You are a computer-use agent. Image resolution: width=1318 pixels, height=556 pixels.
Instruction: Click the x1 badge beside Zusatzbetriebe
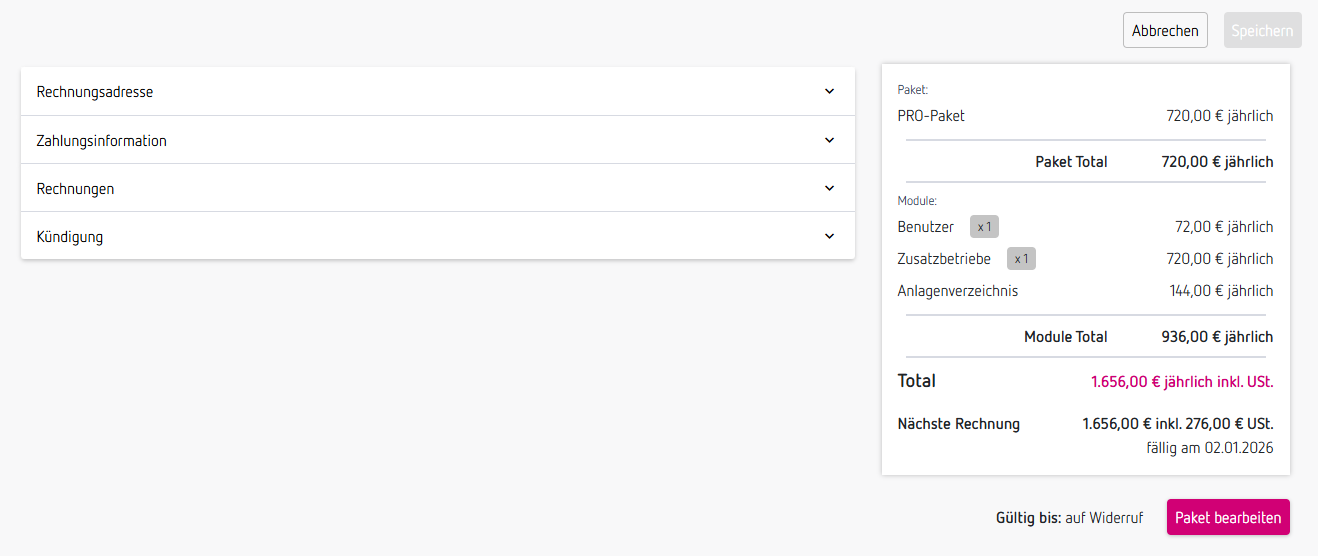click(x=1021, y=259)
